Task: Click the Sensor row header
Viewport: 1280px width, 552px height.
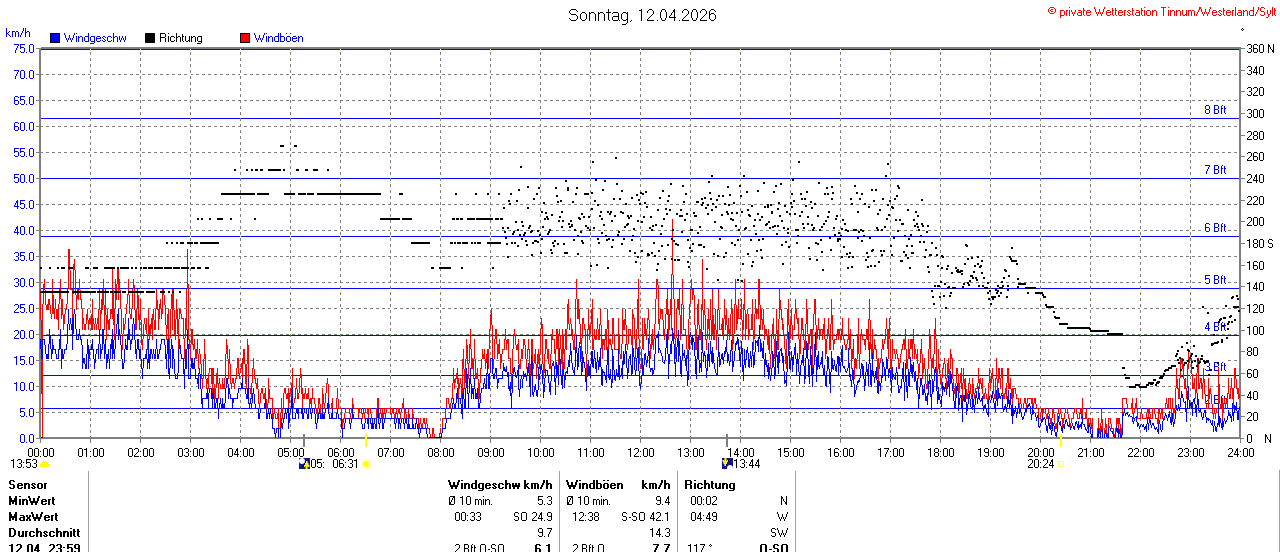Action: [27, 485]
